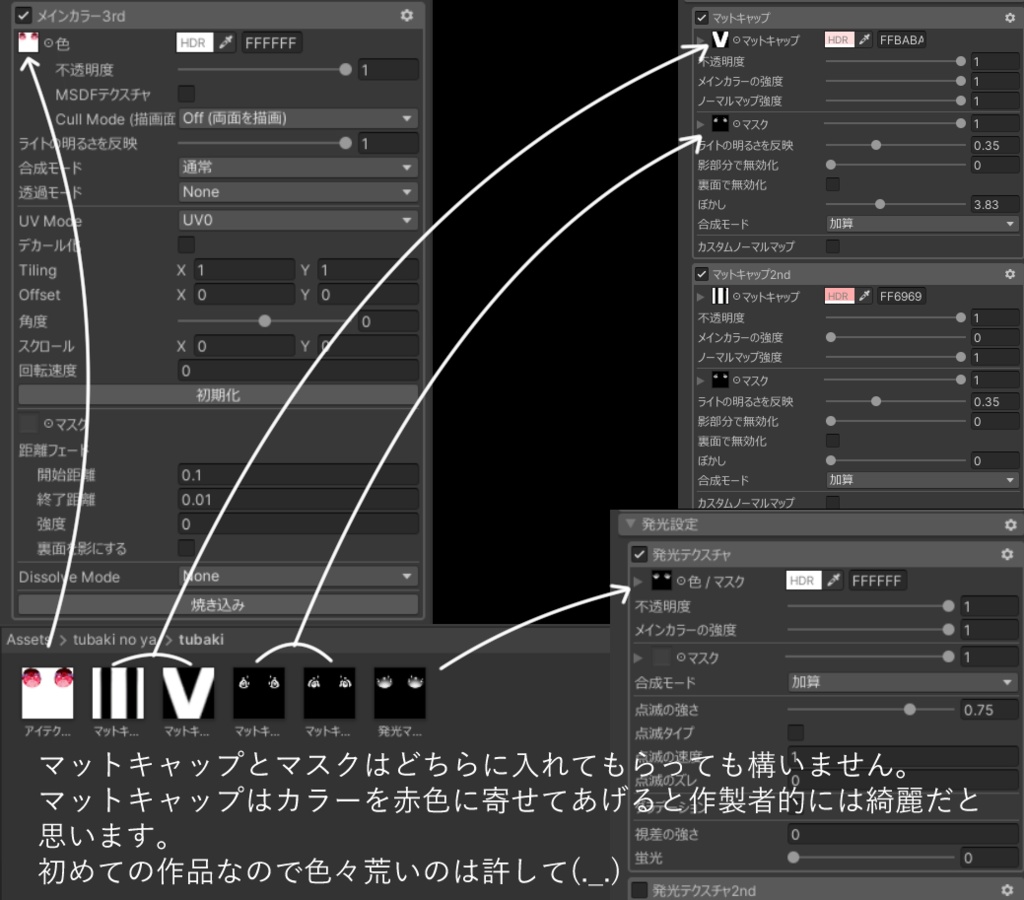Click the eyedropper beside the FFBABA matcap color
Screen dimensions: 1024x900
coord(864,40)
